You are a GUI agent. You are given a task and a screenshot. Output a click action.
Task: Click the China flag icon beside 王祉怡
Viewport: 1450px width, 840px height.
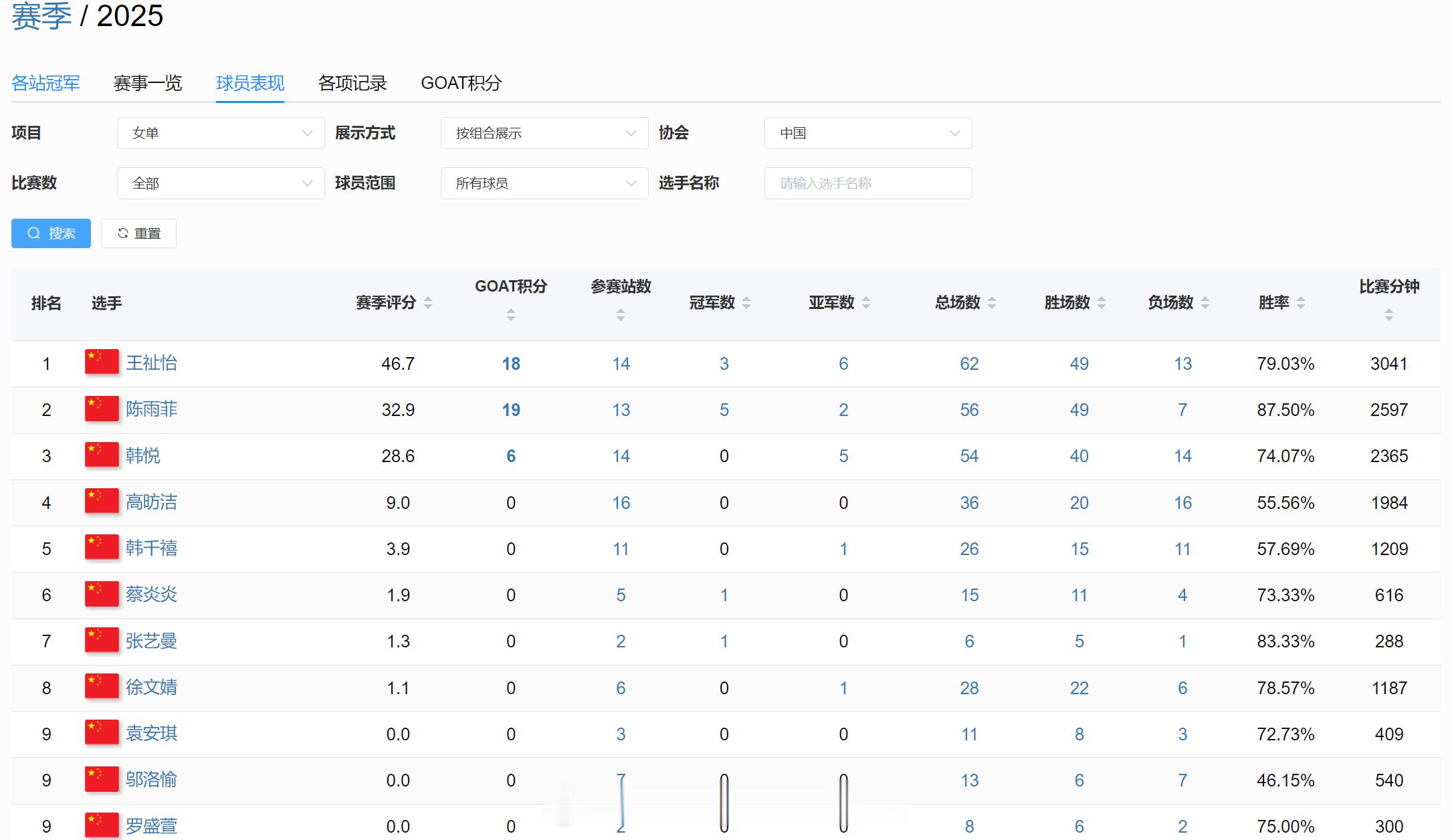(102, 363)
